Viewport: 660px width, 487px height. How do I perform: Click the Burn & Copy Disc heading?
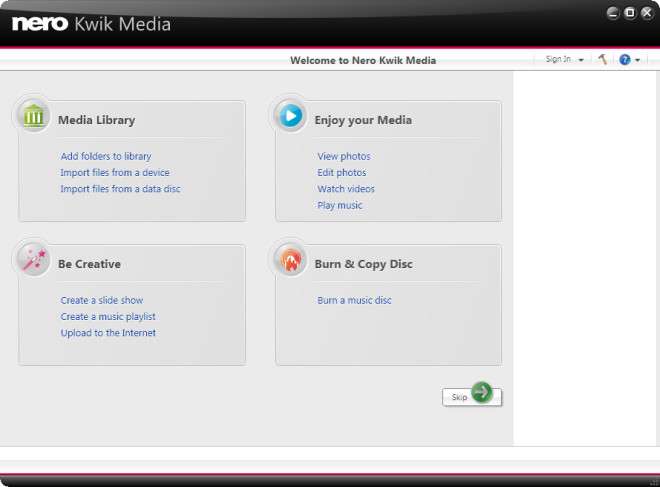[364, 264]
